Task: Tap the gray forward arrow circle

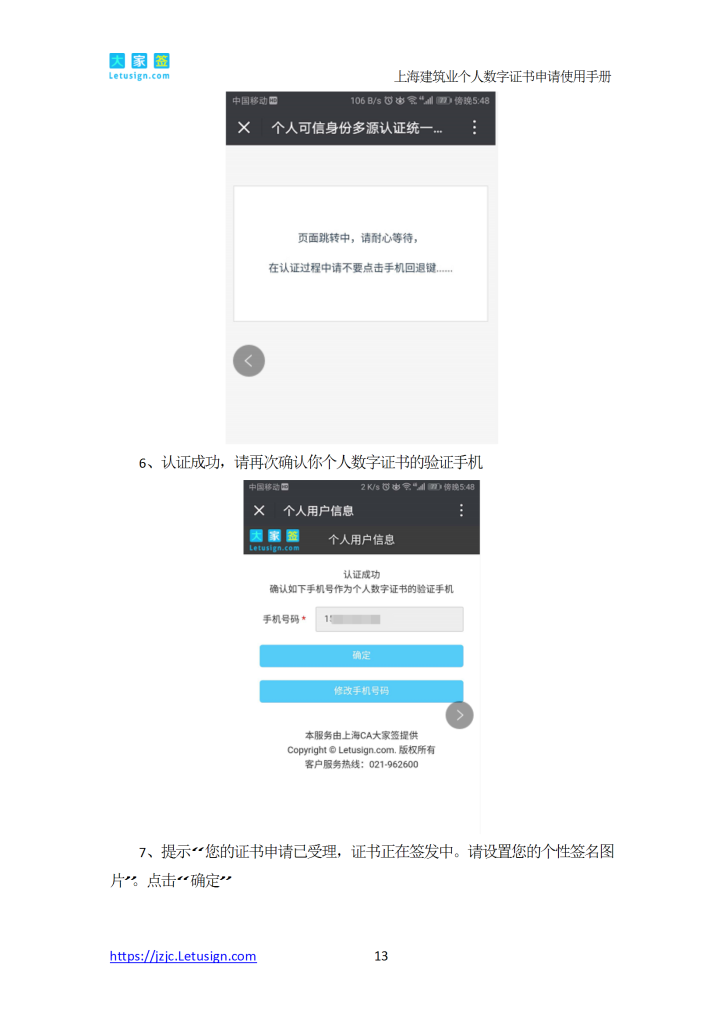Action: [x=460, y=715]
